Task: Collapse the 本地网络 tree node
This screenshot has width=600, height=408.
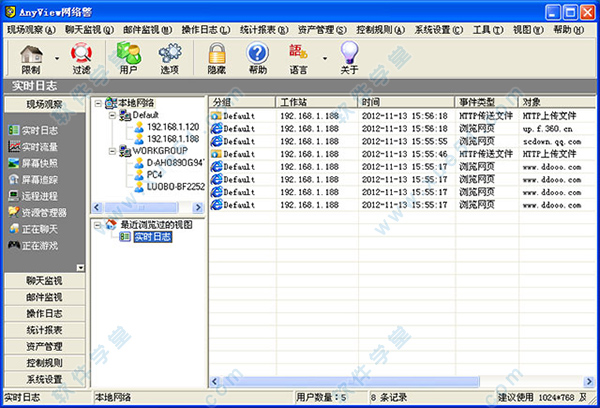Action: 98,103
